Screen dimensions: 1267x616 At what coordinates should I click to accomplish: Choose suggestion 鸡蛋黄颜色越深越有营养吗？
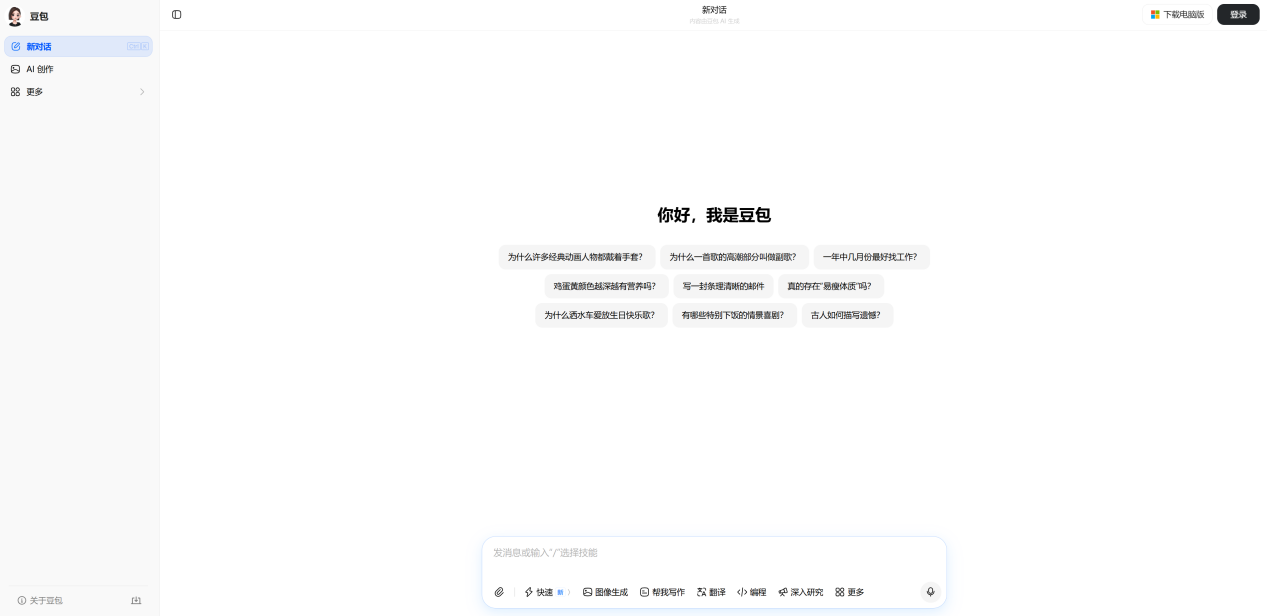pyautogui.click(x=606, y=286)
